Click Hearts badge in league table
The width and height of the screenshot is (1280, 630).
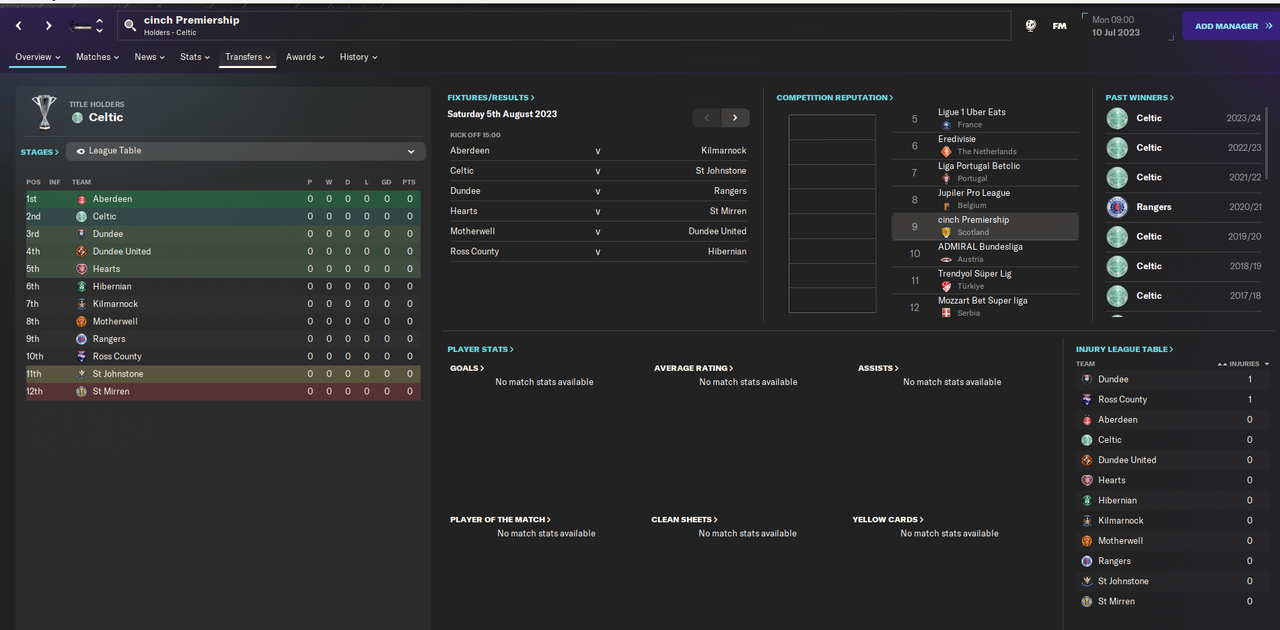82,269
